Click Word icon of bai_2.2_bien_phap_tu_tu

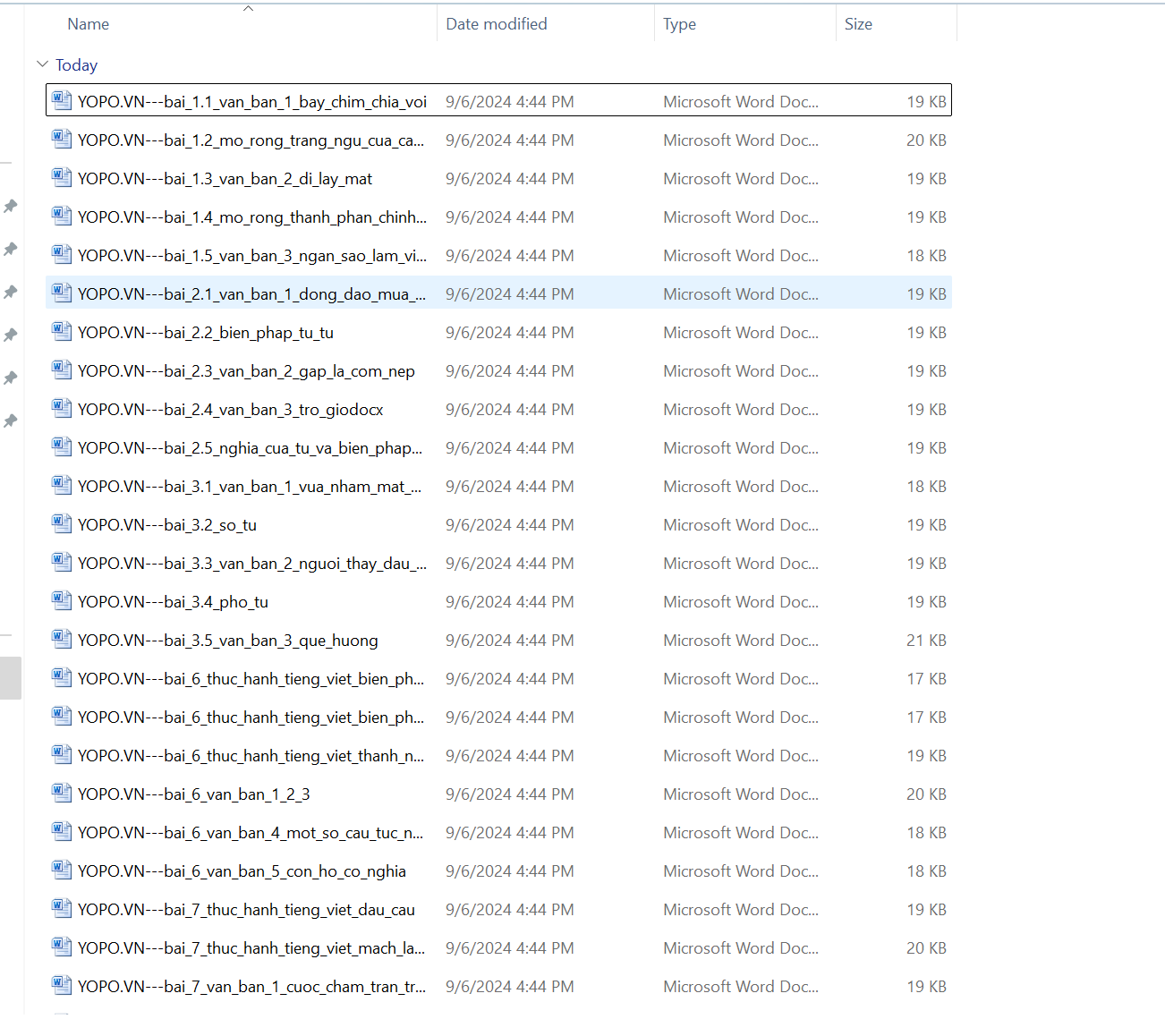coord(62,331)
